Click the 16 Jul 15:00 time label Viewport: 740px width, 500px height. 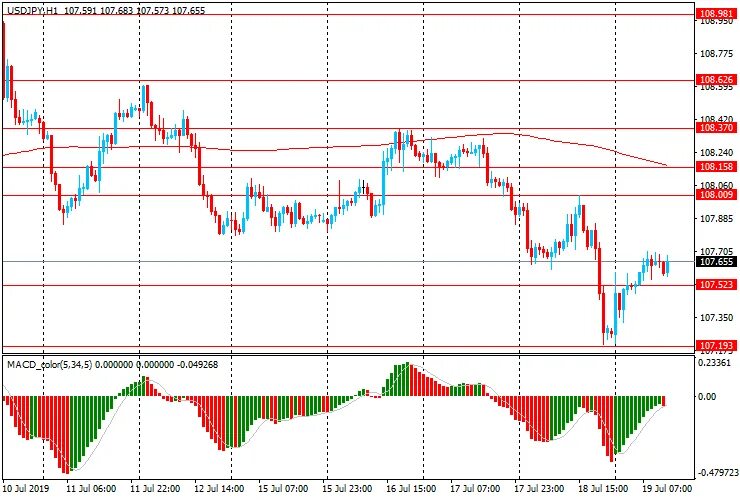click(411, 488)
